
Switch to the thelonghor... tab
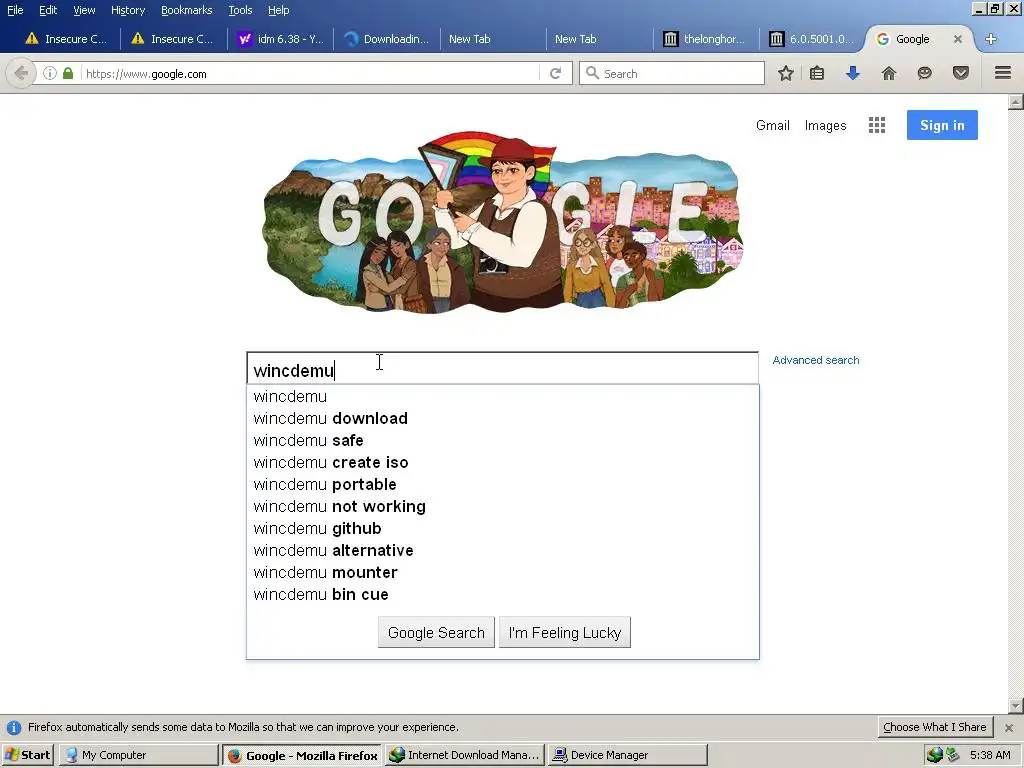[705, 39]
